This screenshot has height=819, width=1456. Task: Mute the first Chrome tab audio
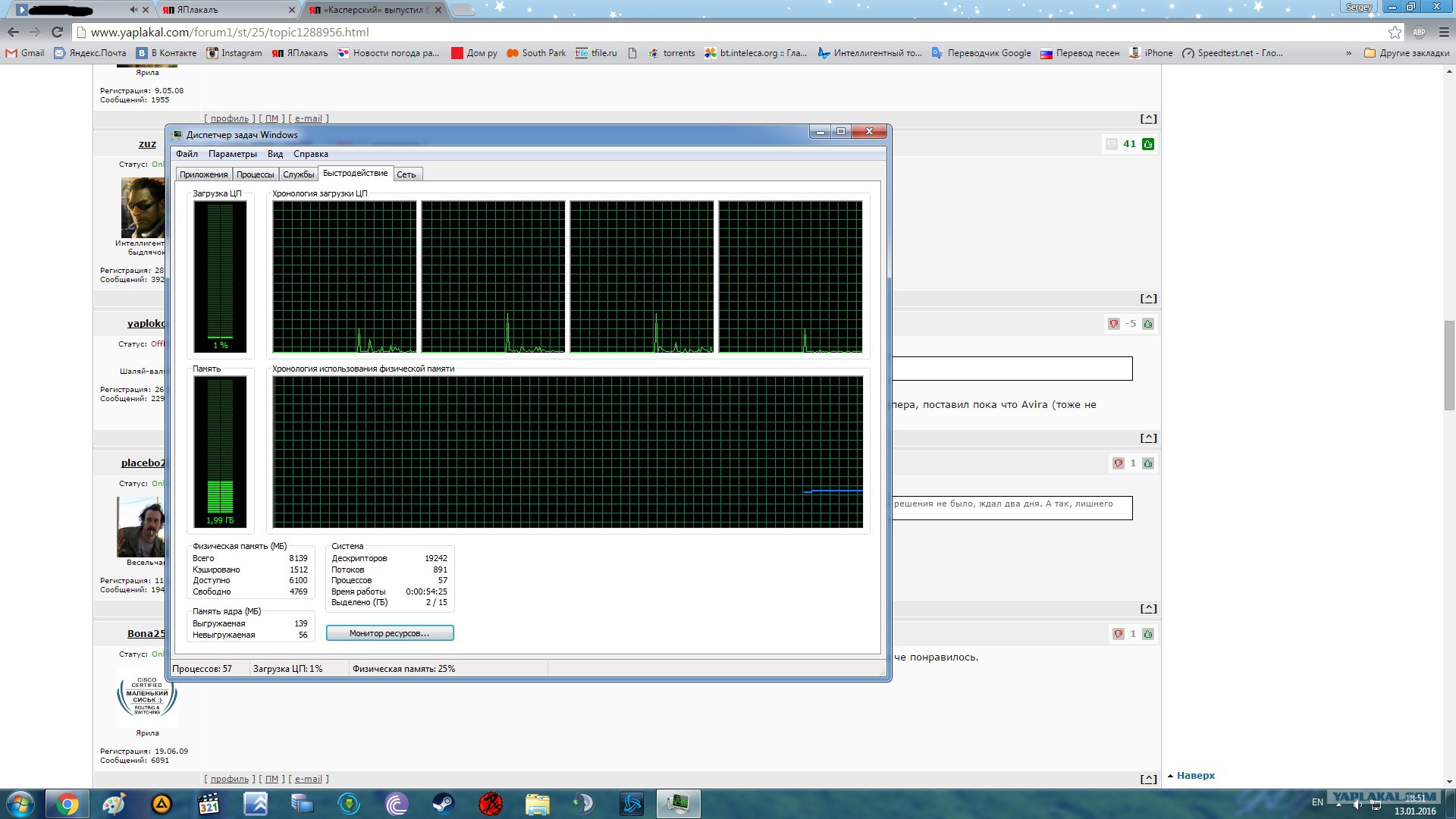[133, 10]
